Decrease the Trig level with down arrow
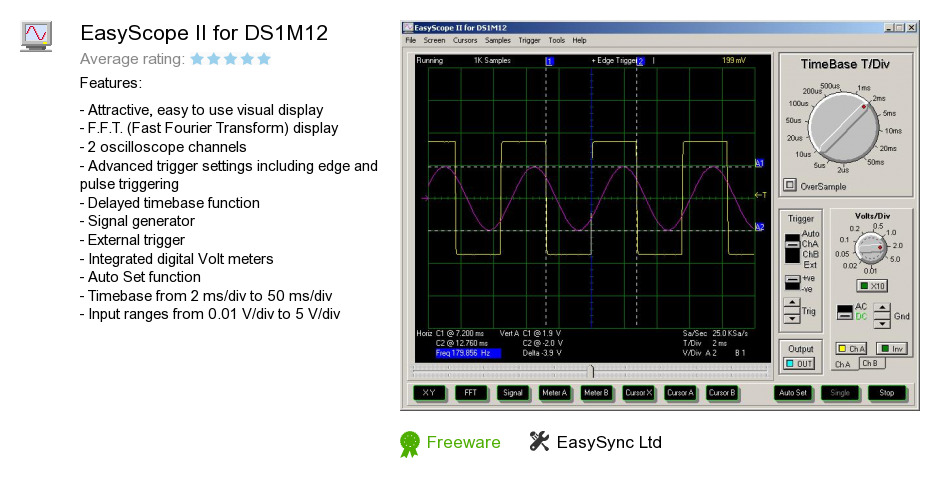Screen dimensions: 940x488 [x=791, y=318]
